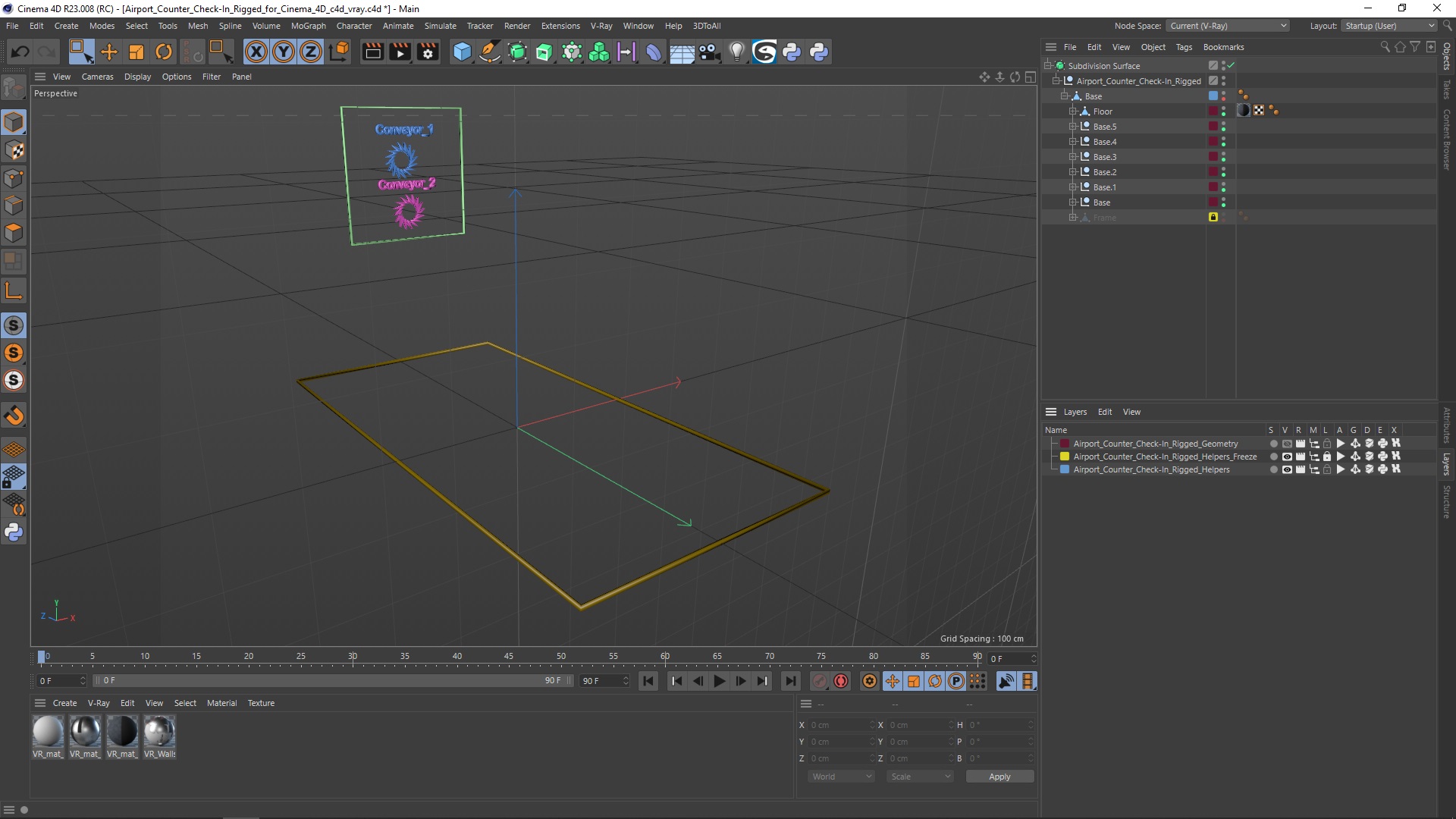
Task: Open viewport Cameras menu
Action: tap(97, 77)
